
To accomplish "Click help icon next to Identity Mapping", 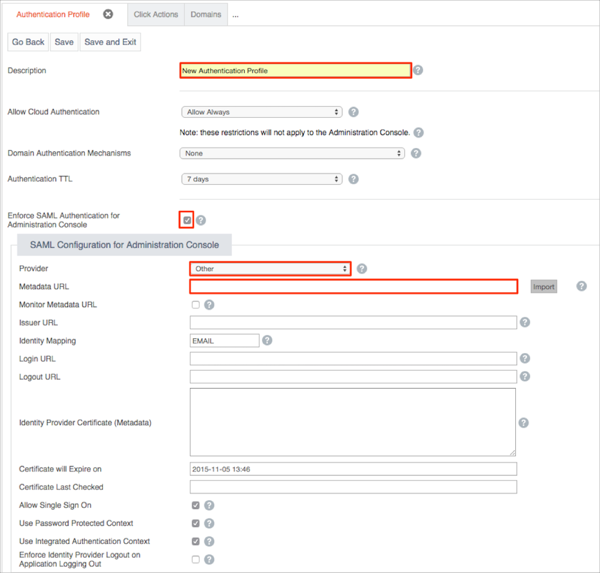I will [x=267, y=341].
